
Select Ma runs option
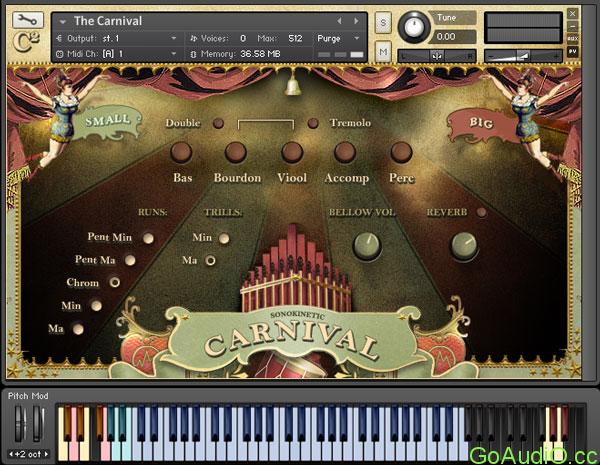[78, 329]
